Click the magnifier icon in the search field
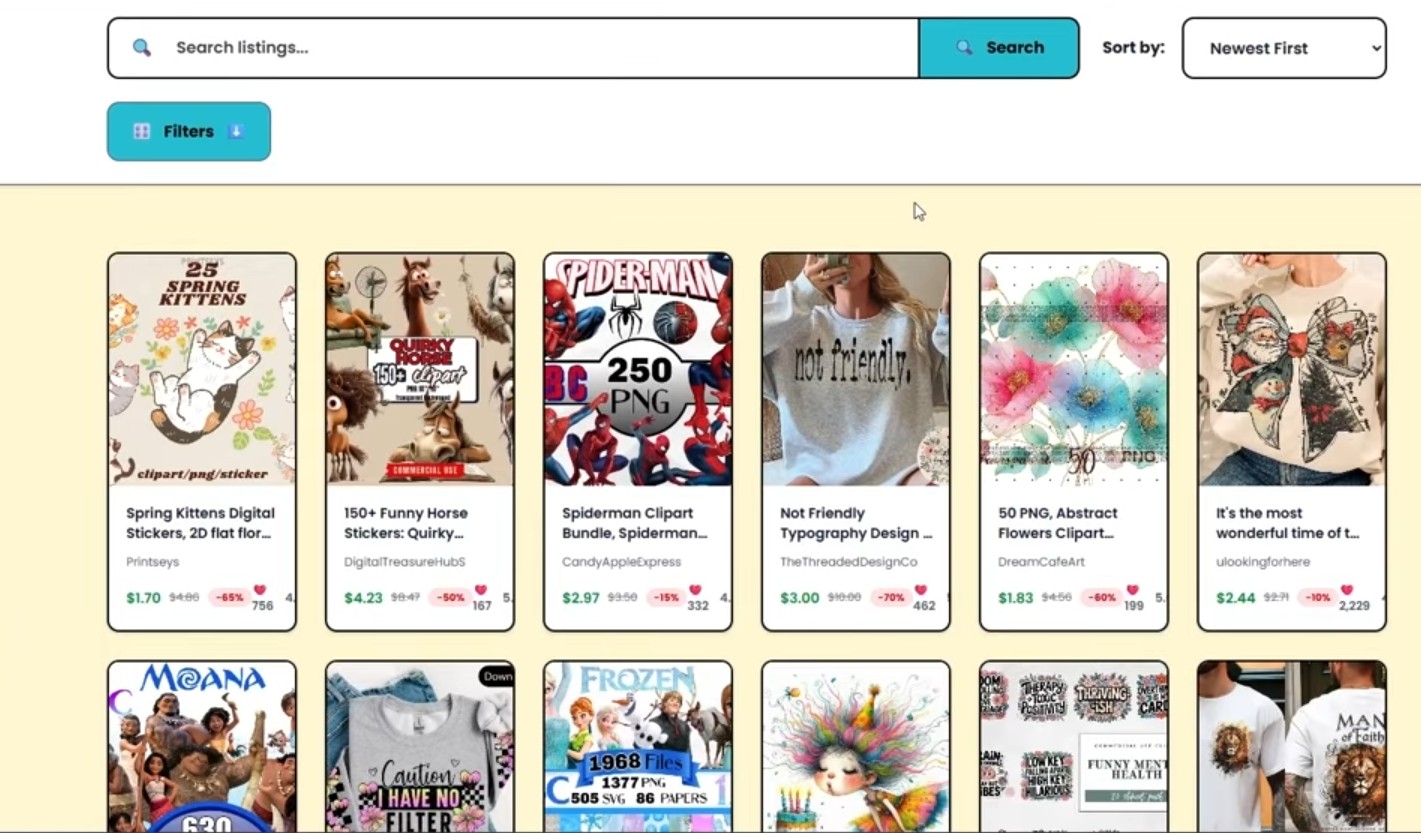This screenshot has width=1421, height=833. coord(142,47)
